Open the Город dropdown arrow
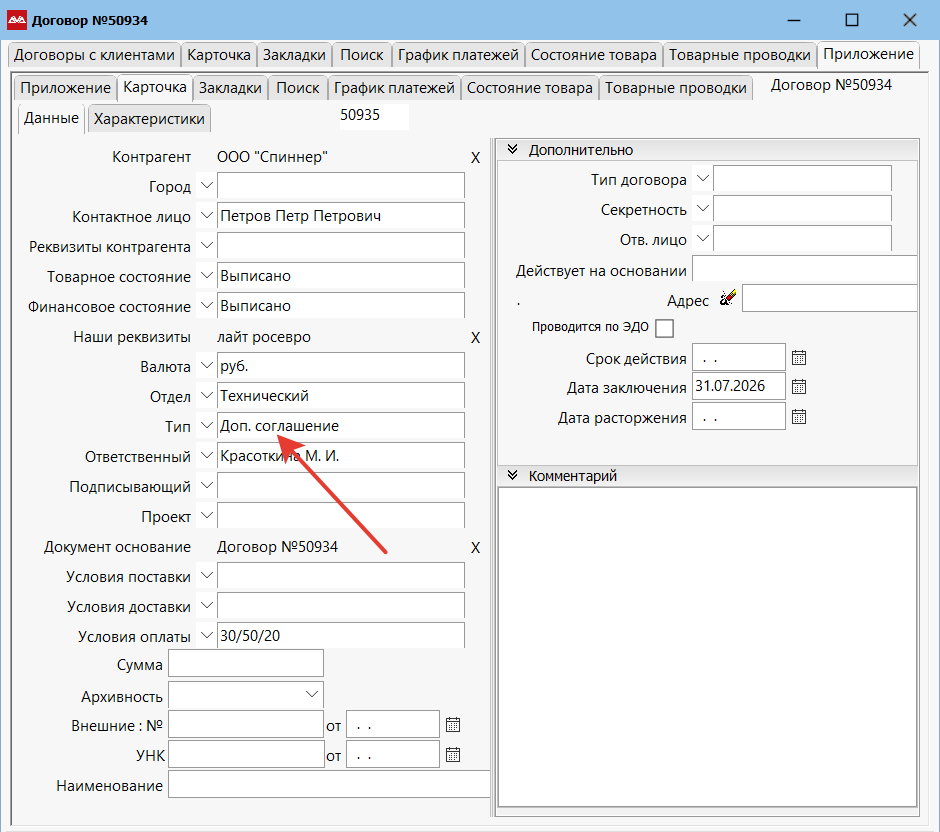 click(206, 185)
